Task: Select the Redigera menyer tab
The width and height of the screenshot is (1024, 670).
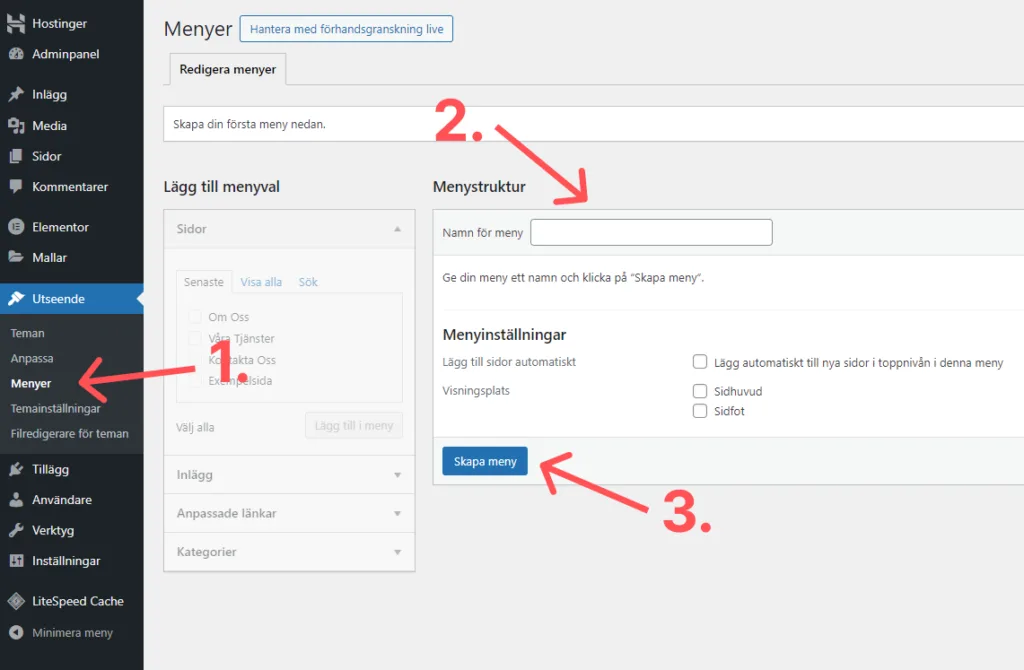Action: click(227, 69)
